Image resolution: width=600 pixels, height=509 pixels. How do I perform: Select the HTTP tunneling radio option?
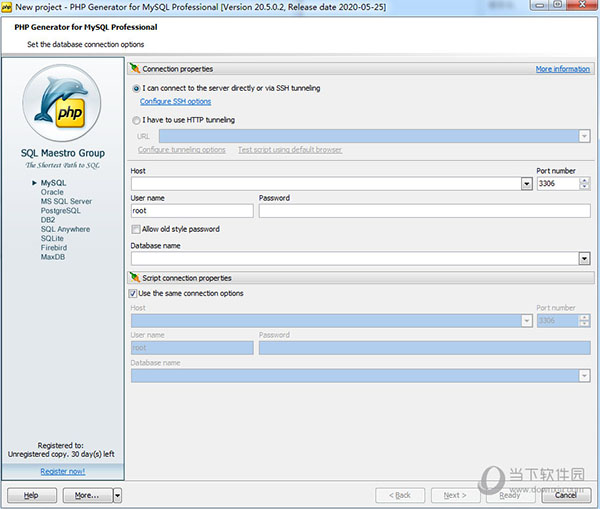[136, 120]
